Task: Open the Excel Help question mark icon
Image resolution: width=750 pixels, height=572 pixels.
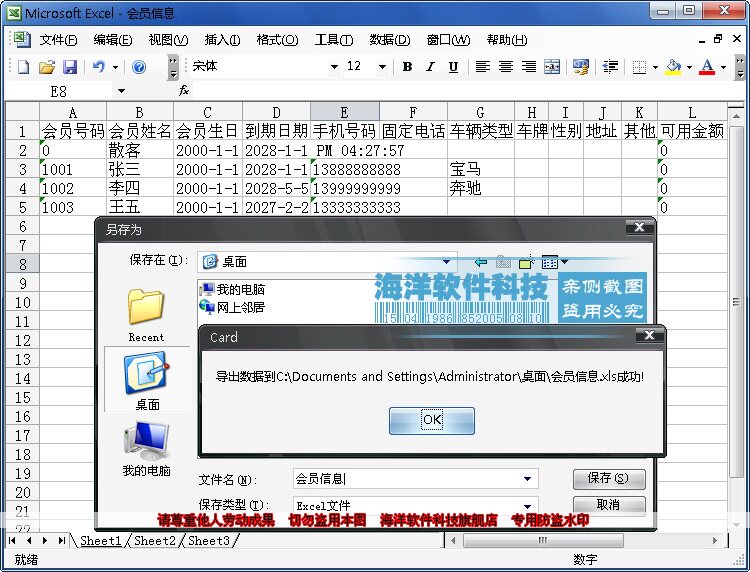Action: (x=139, y=67)
